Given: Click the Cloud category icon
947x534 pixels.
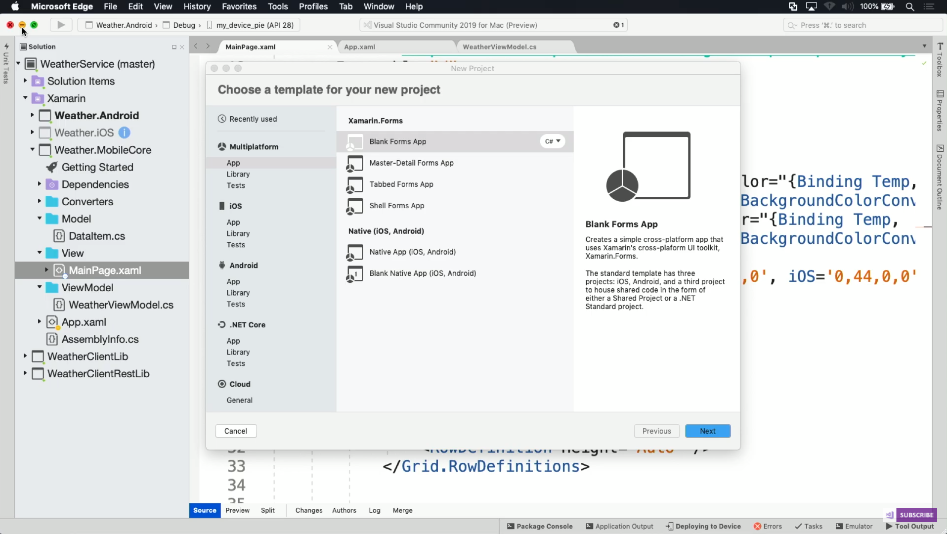Looking at the screenshot, I should [222, 384].
